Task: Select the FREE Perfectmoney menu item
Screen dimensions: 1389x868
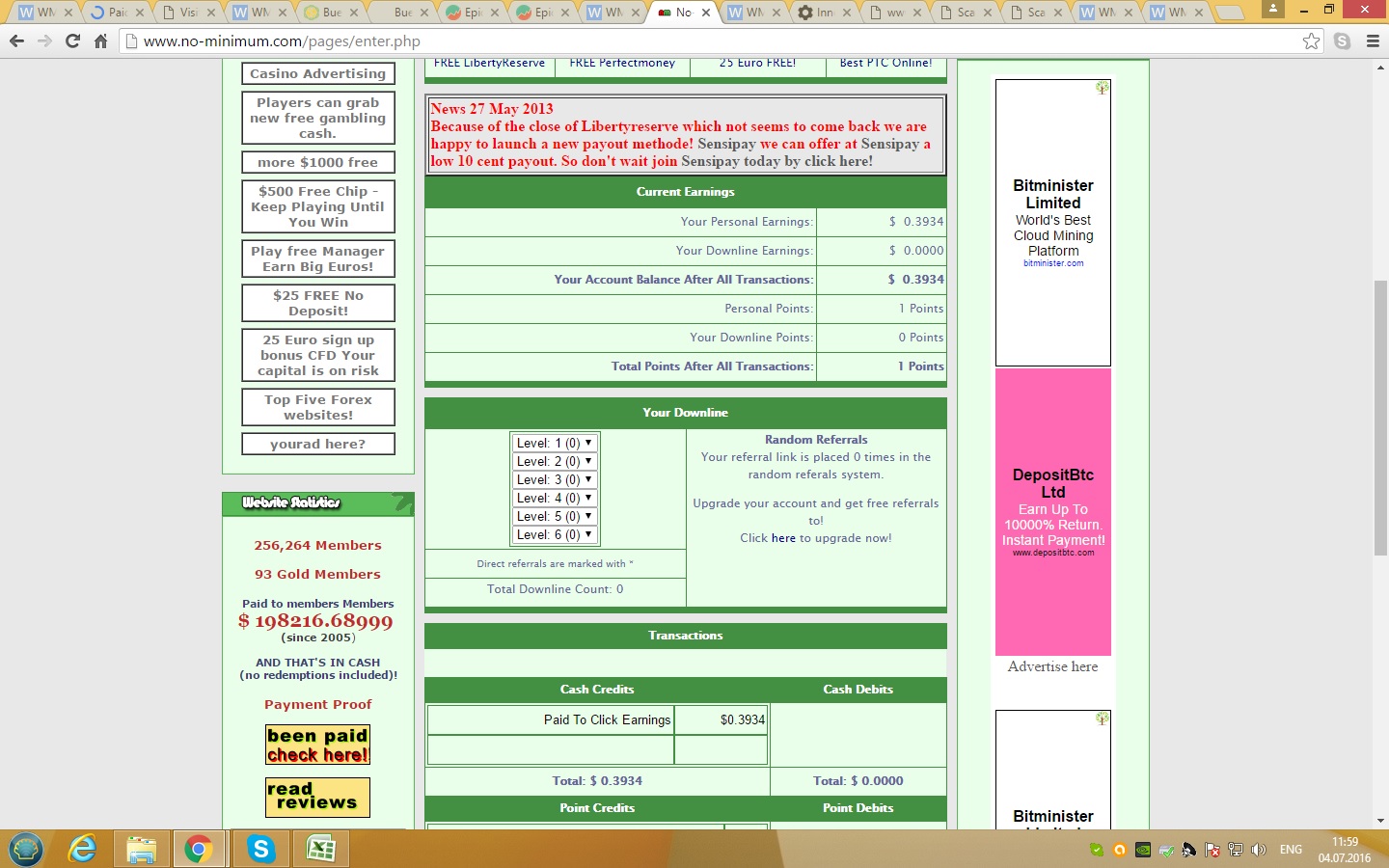Action: coord(622,65)
